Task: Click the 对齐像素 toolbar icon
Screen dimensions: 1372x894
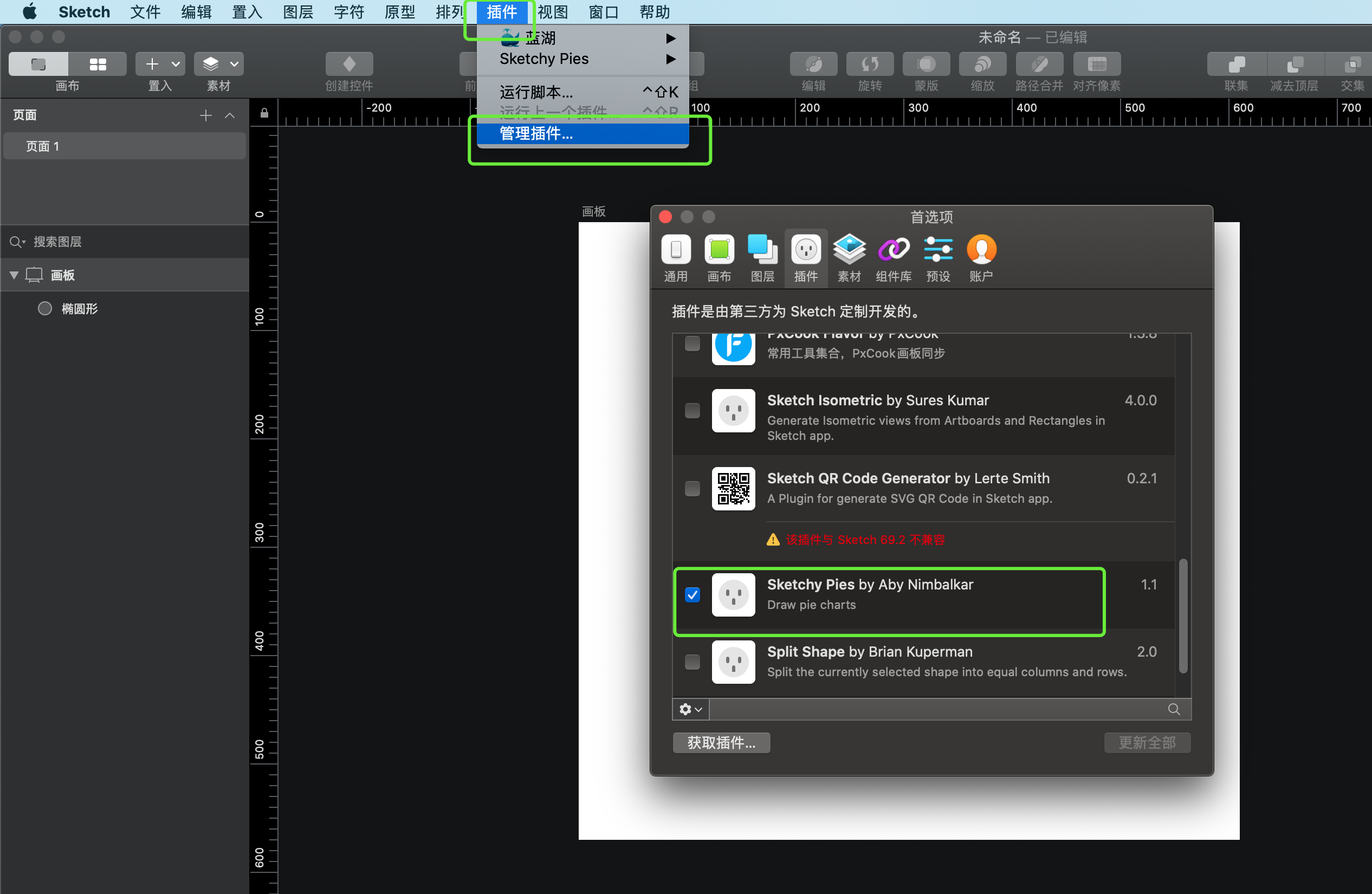Action: tap(1096, 63)
